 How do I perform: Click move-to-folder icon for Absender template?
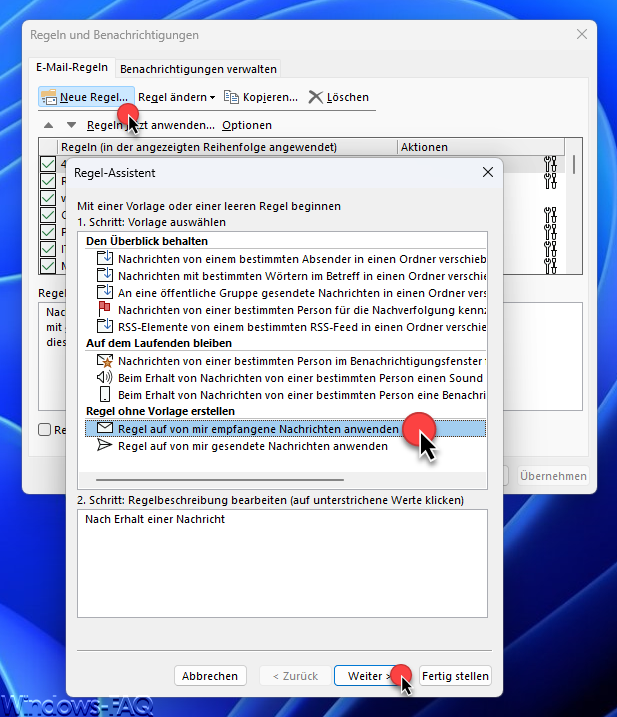(105, 258)
